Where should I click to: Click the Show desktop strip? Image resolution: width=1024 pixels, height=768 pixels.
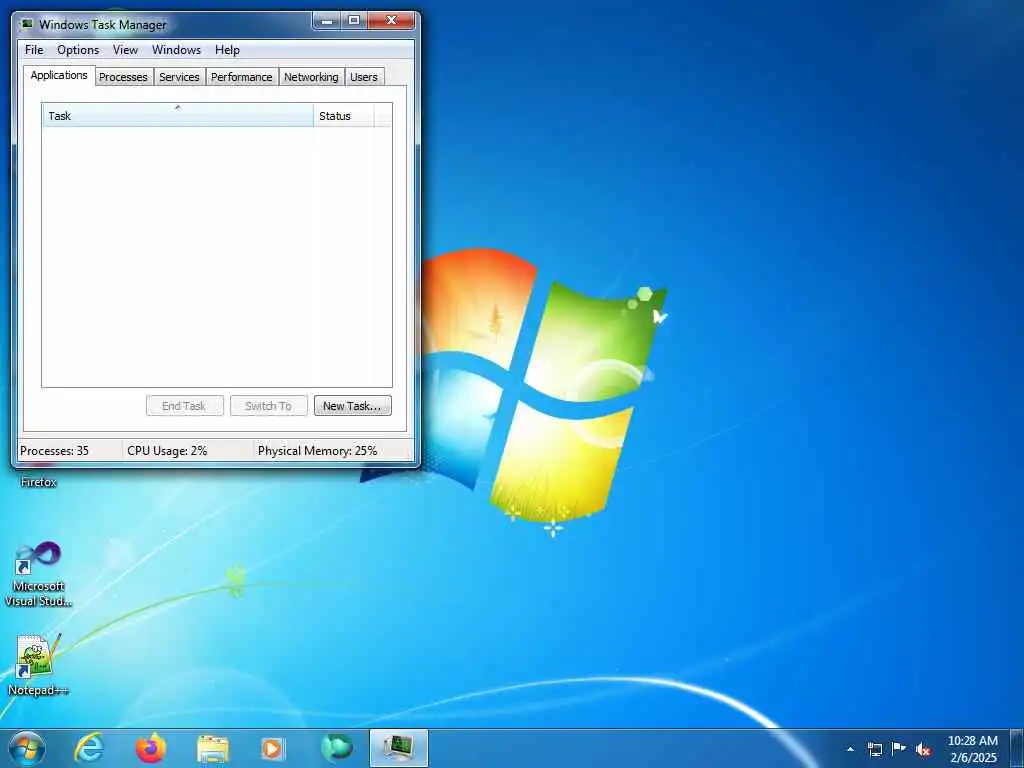(1017, 748)
